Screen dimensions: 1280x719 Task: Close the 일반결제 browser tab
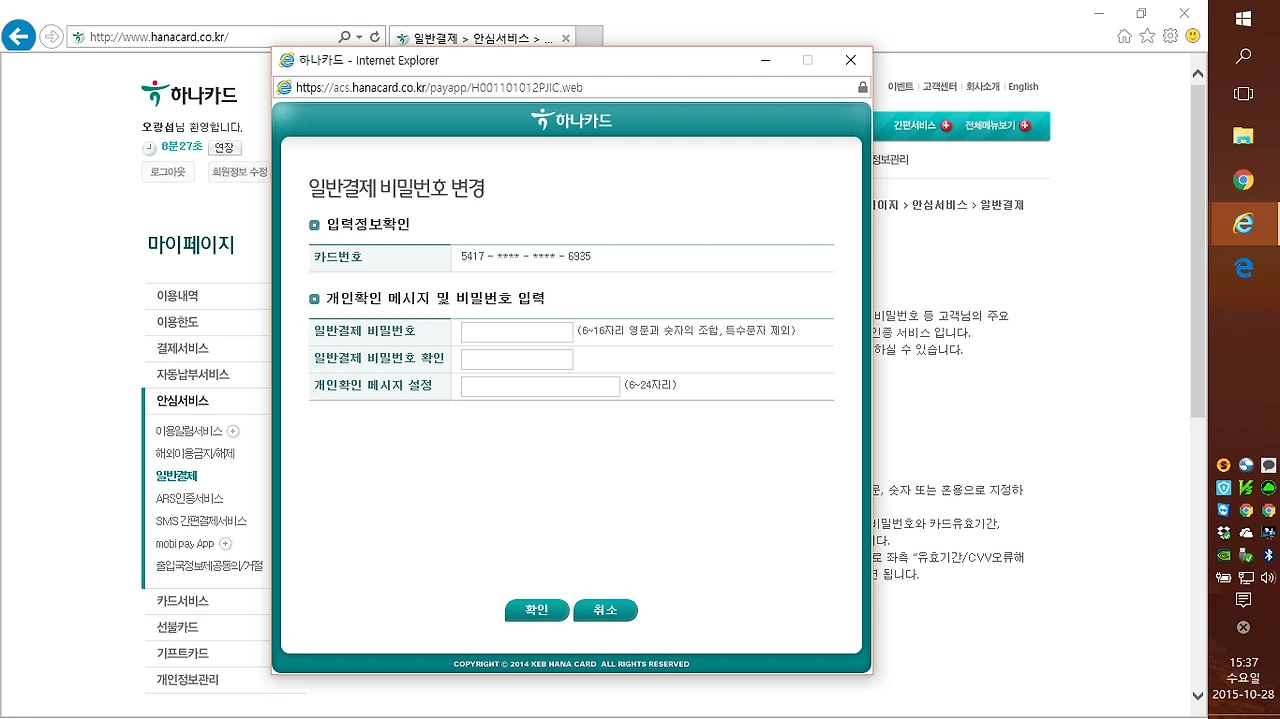(x=565, y=38)
